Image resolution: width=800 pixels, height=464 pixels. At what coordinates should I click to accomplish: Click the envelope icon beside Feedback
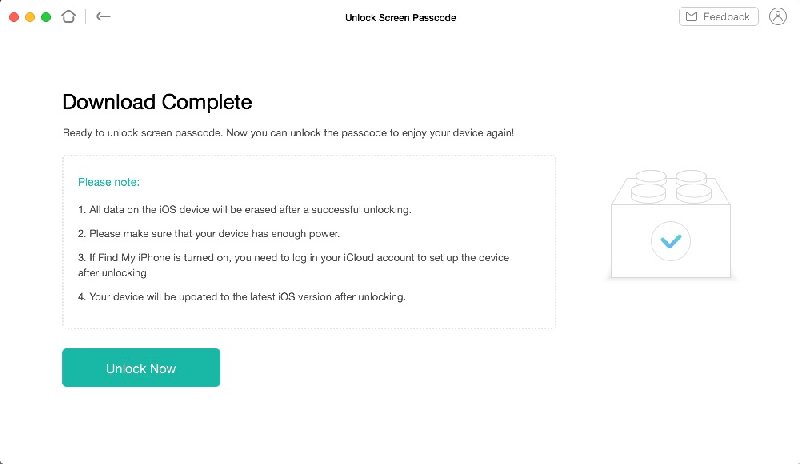pyautogui.click(x=691, y=17)
